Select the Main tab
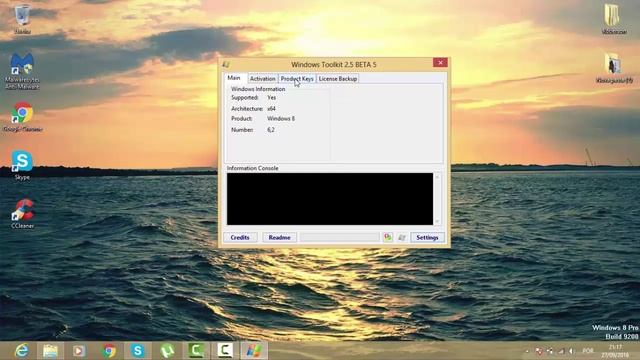640x360 pixels. click(234, 78)
